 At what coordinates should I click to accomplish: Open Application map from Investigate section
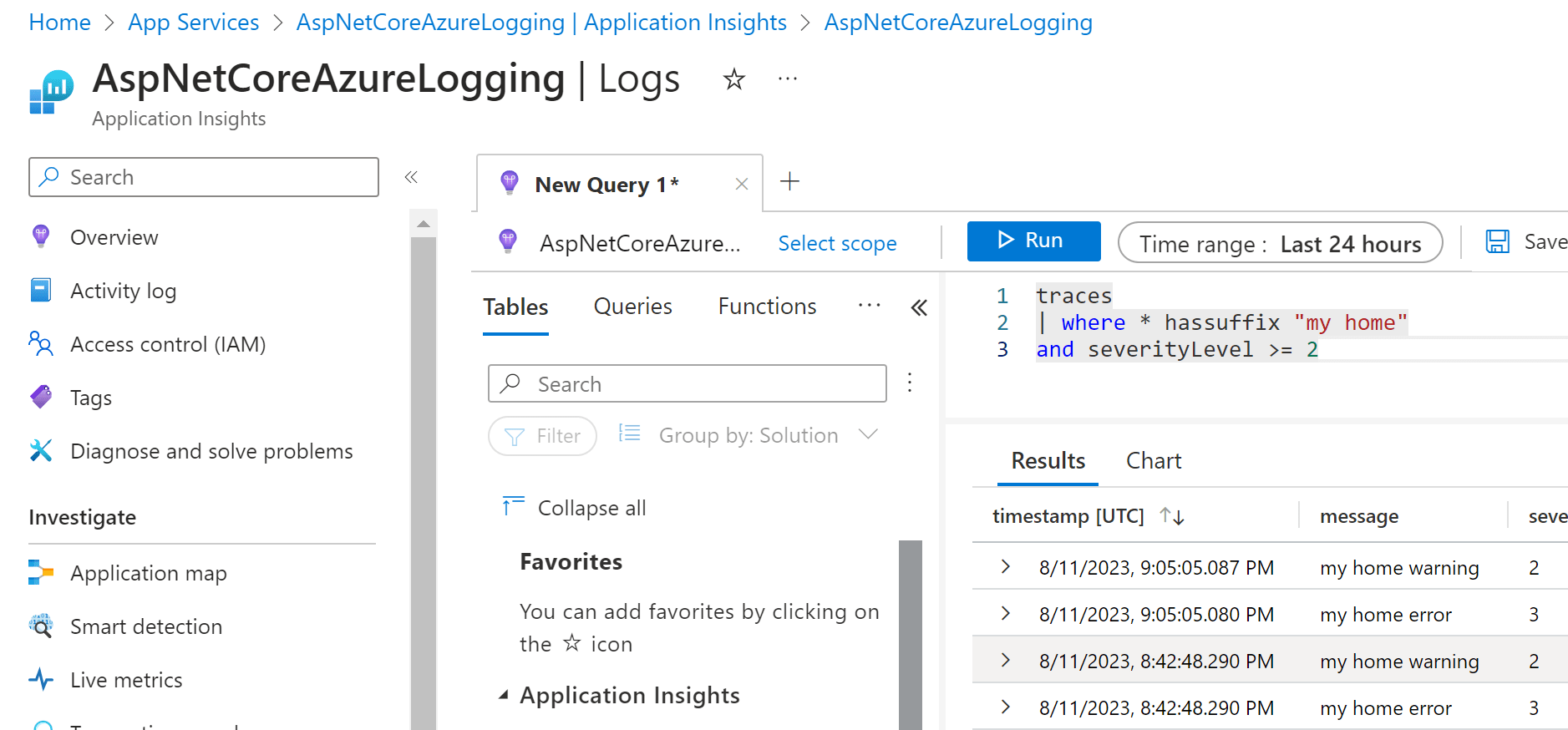pyautogui.click(x=148, y=573)
